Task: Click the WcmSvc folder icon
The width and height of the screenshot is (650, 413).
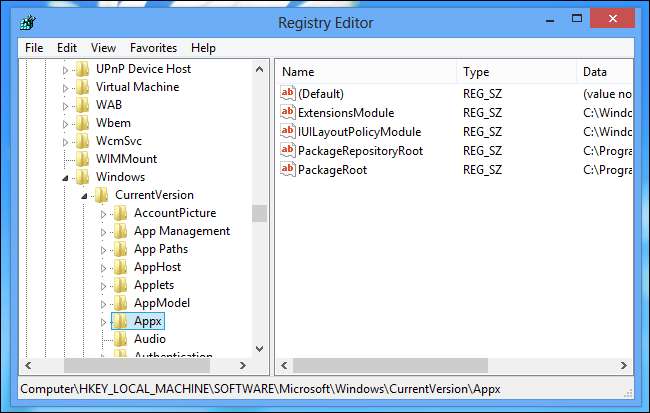Action: [83, 141]
